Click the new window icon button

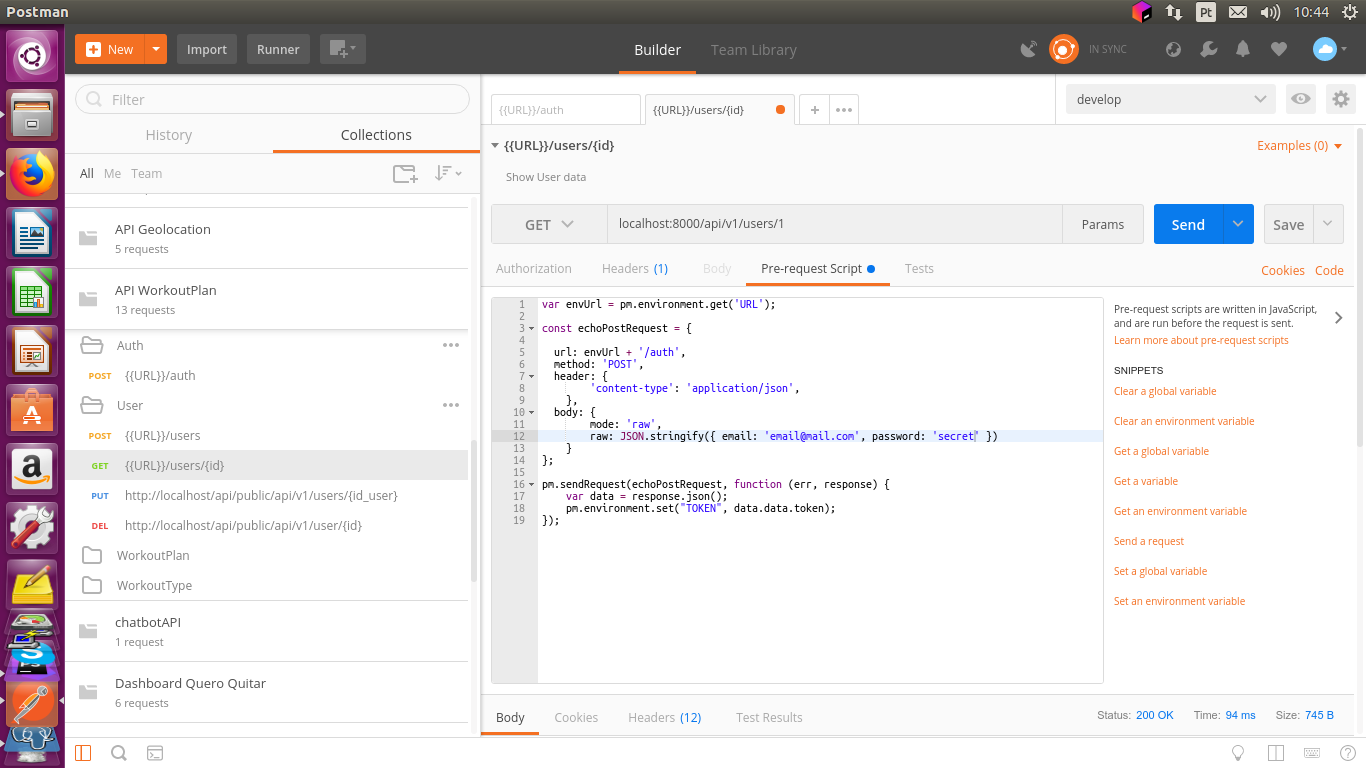[343, 49]
